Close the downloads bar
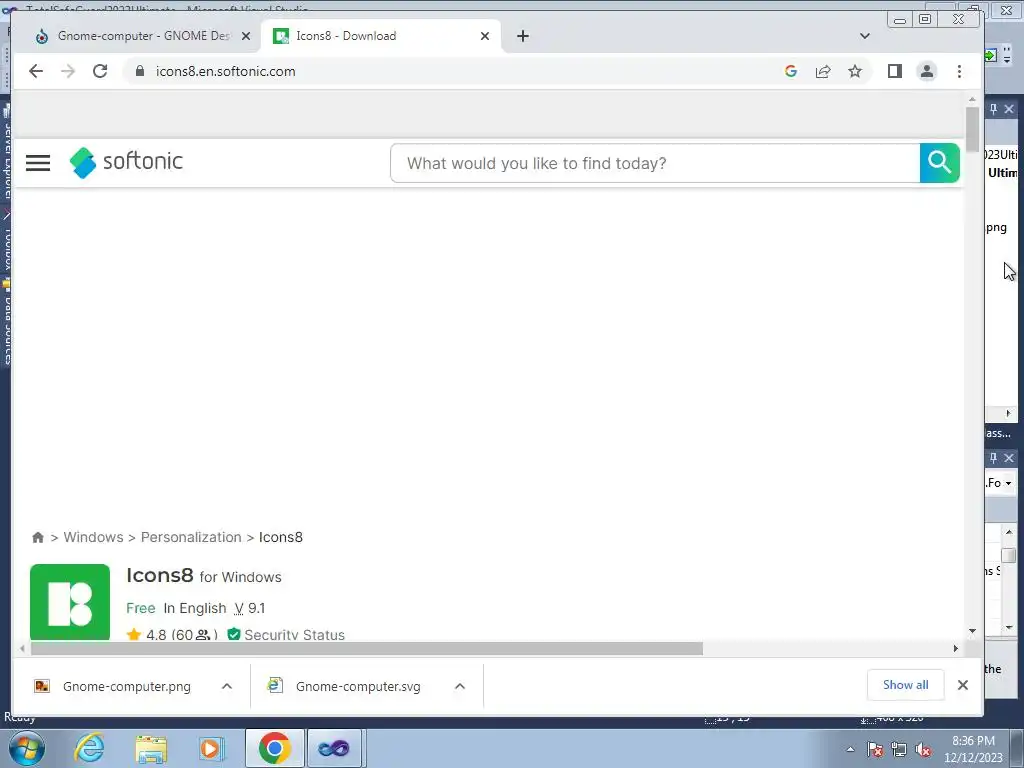Image resolution: width=1024 pixels, height=768 pixels. (x=963, y=685)
